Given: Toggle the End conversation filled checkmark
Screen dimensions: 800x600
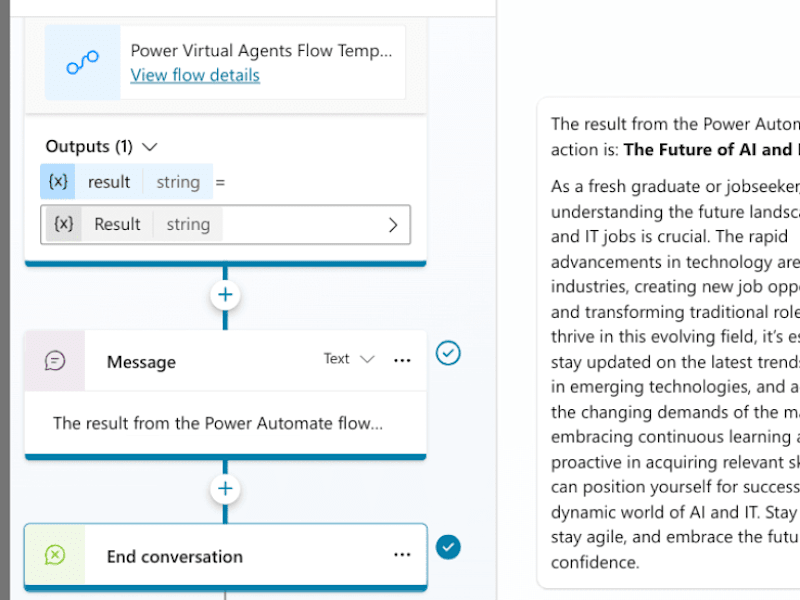Looking at the screenshot, I should (x=448, y=547).
